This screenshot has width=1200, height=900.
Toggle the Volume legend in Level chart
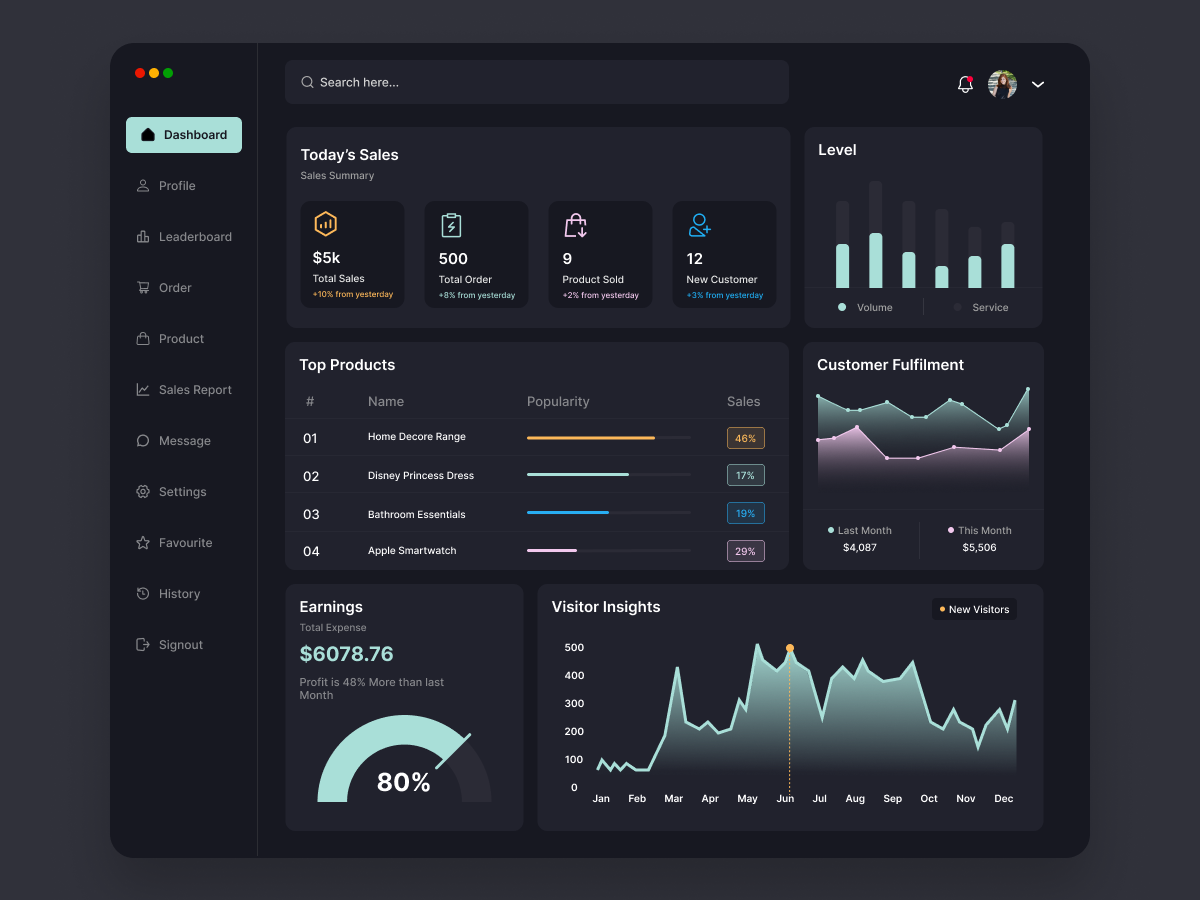[865, 307]
